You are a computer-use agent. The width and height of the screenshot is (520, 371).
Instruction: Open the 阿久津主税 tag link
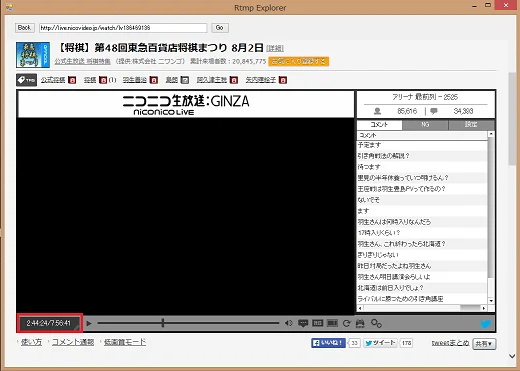point(212,80)
